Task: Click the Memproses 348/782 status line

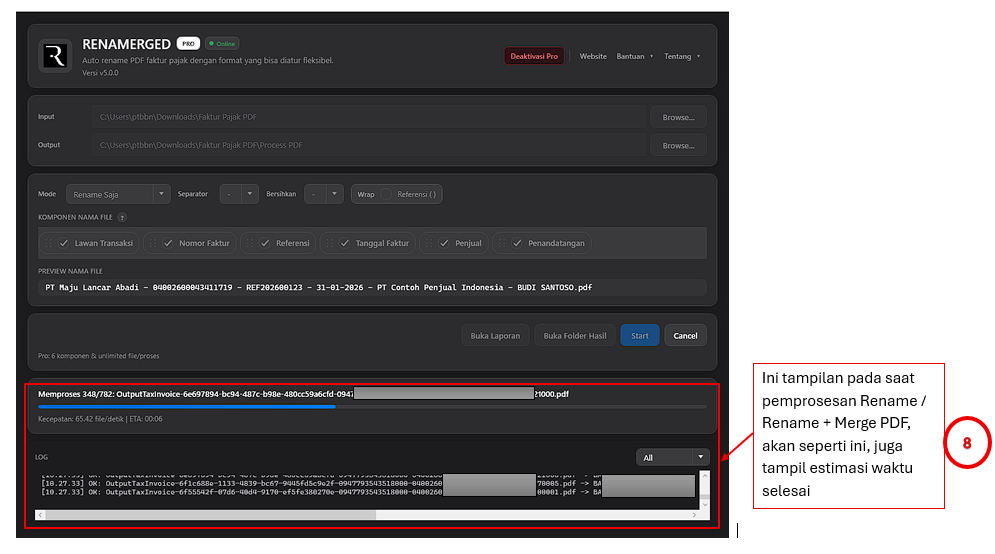Action: click(303, 394)
